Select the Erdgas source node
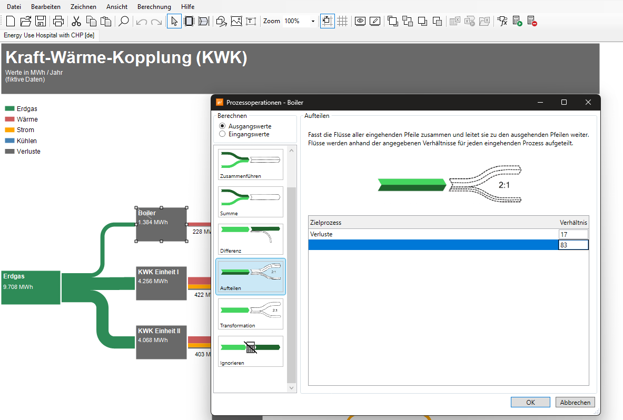The width and height of the screenshot is (623, 420). (31, 288)
